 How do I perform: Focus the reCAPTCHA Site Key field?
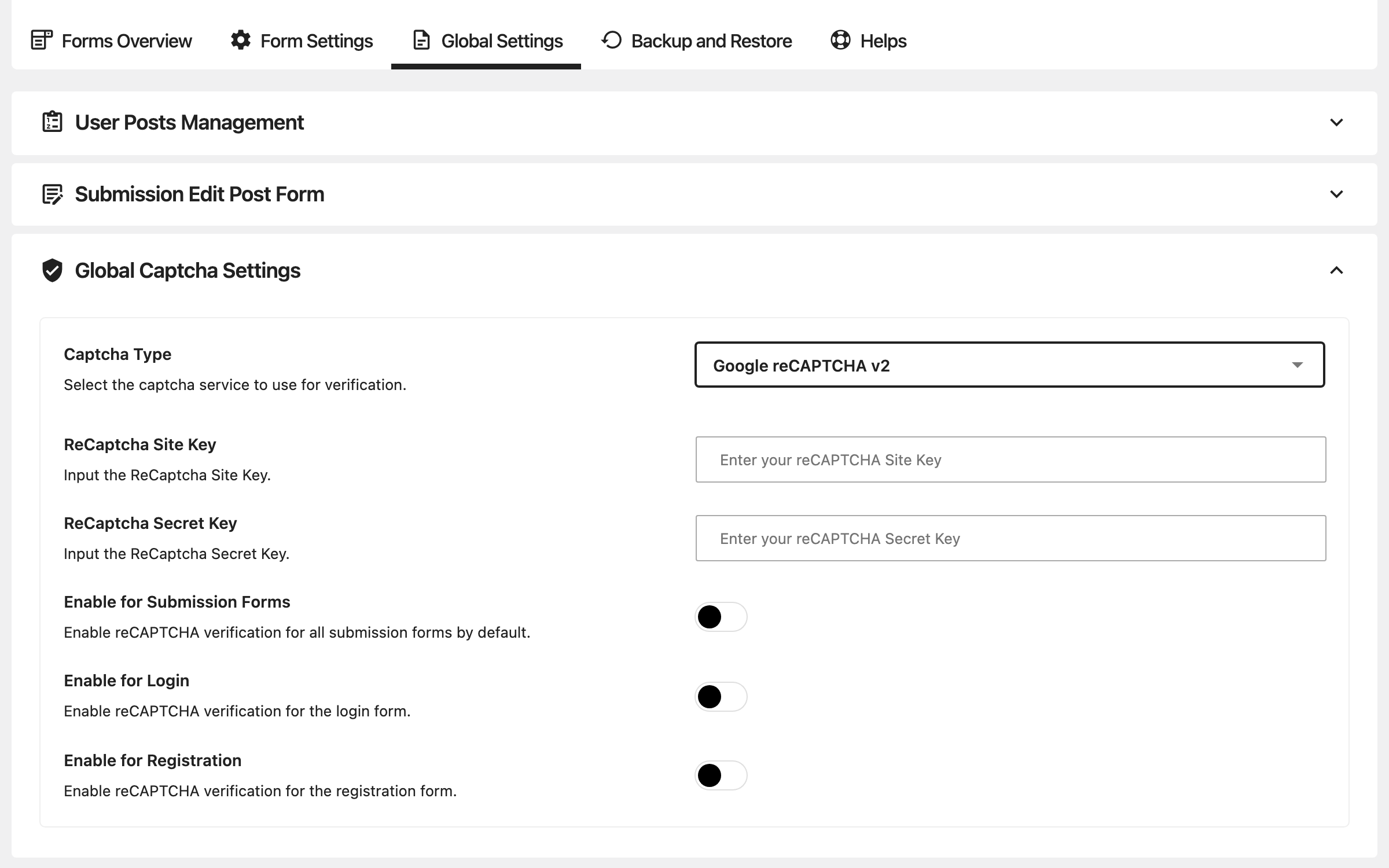tap(1010, 459)
